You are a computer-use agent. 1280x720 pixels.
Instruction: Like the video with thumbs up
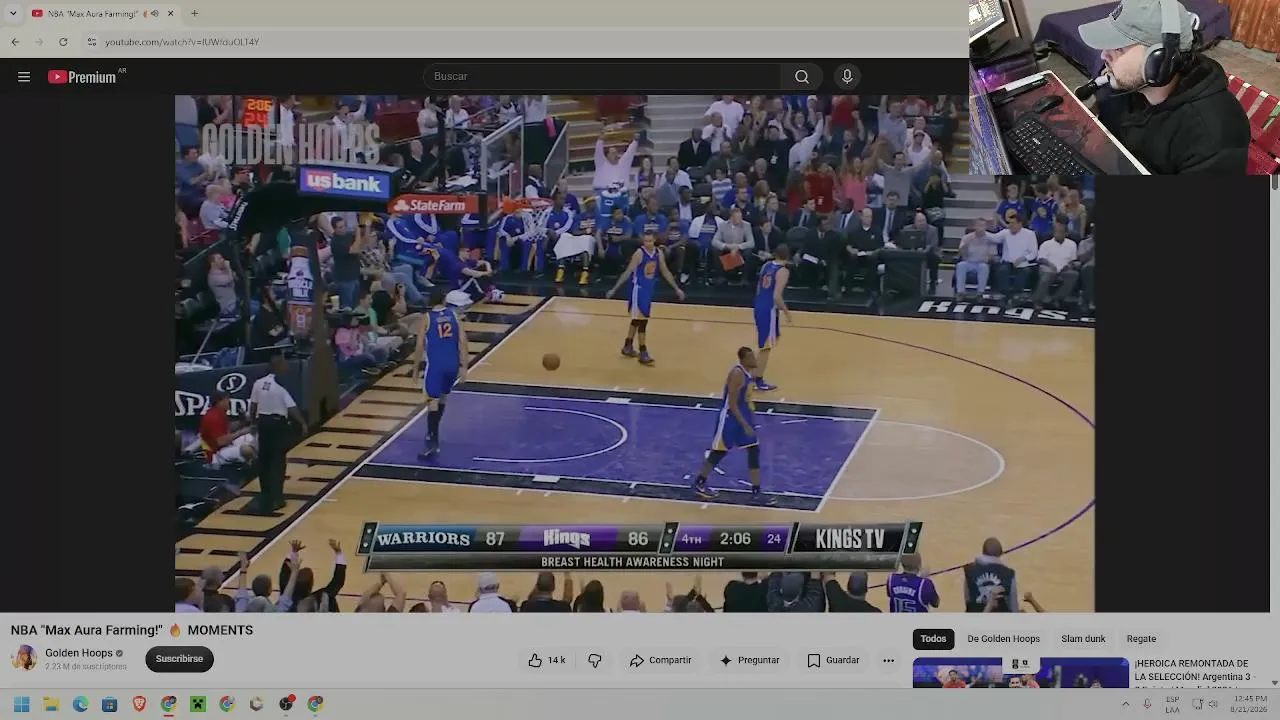coord(547,660)
